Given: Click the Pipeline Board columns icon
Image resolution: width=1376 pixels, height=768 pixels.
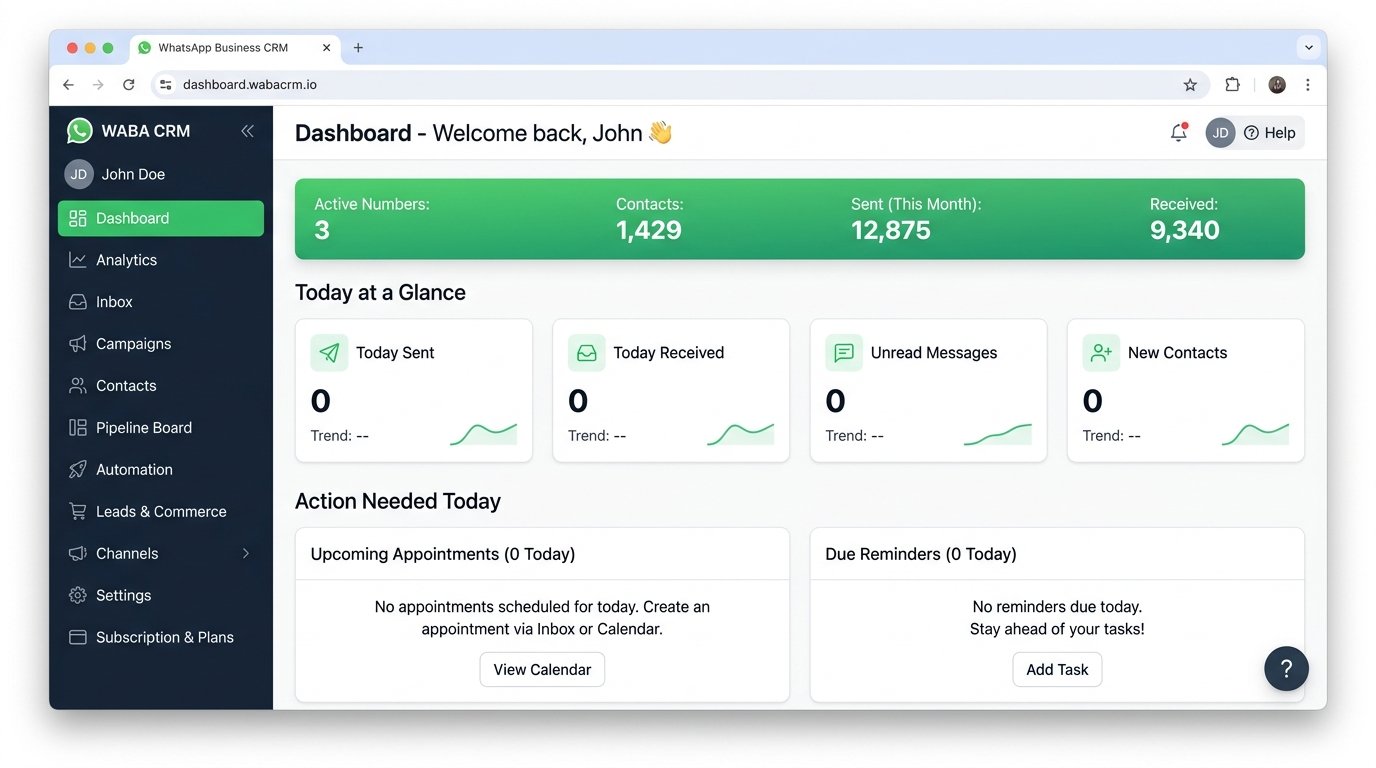Looking at the screenshot, I should tap(77, 428).
